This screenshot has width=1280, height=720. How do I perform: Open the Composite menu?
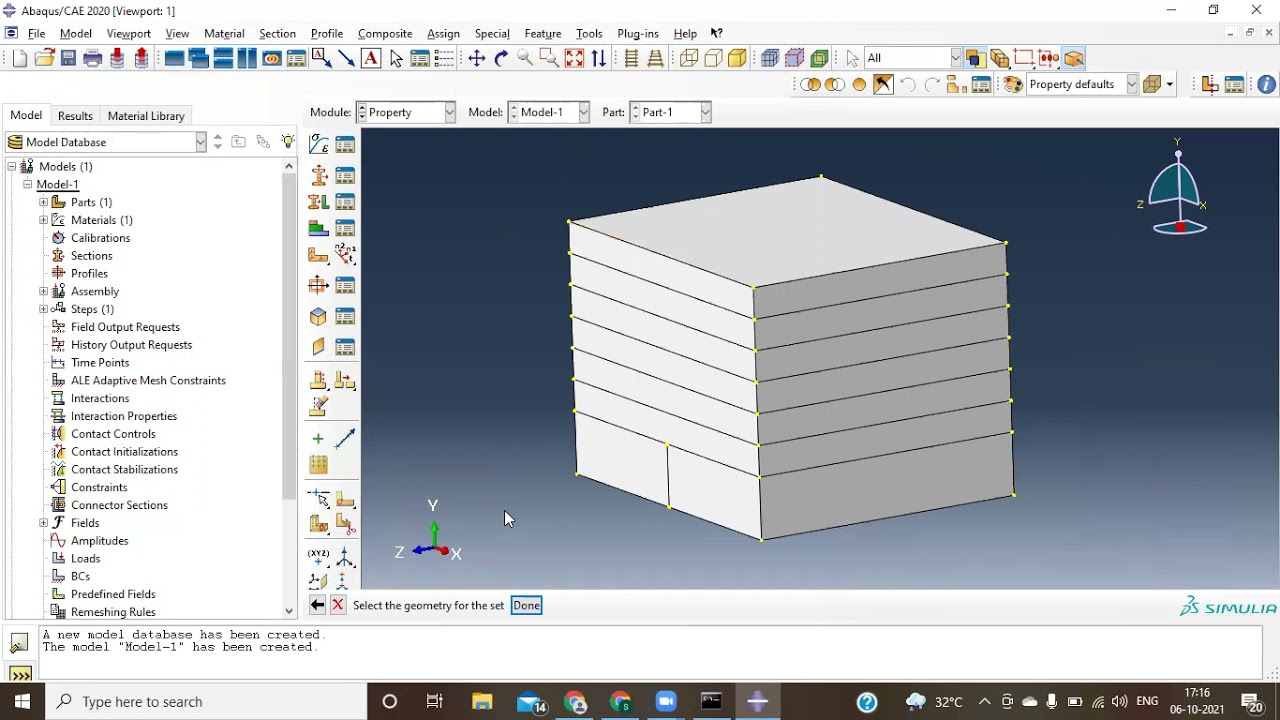coord(385,34)
